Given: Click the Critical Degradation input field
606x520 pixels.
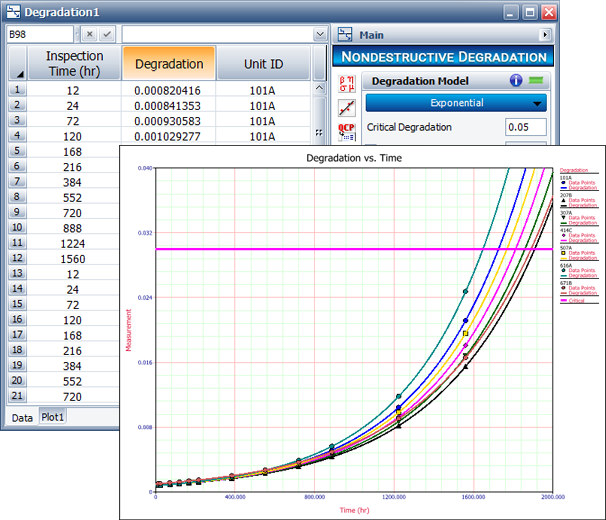Looking at the screenshot, I should coord(525,127).
